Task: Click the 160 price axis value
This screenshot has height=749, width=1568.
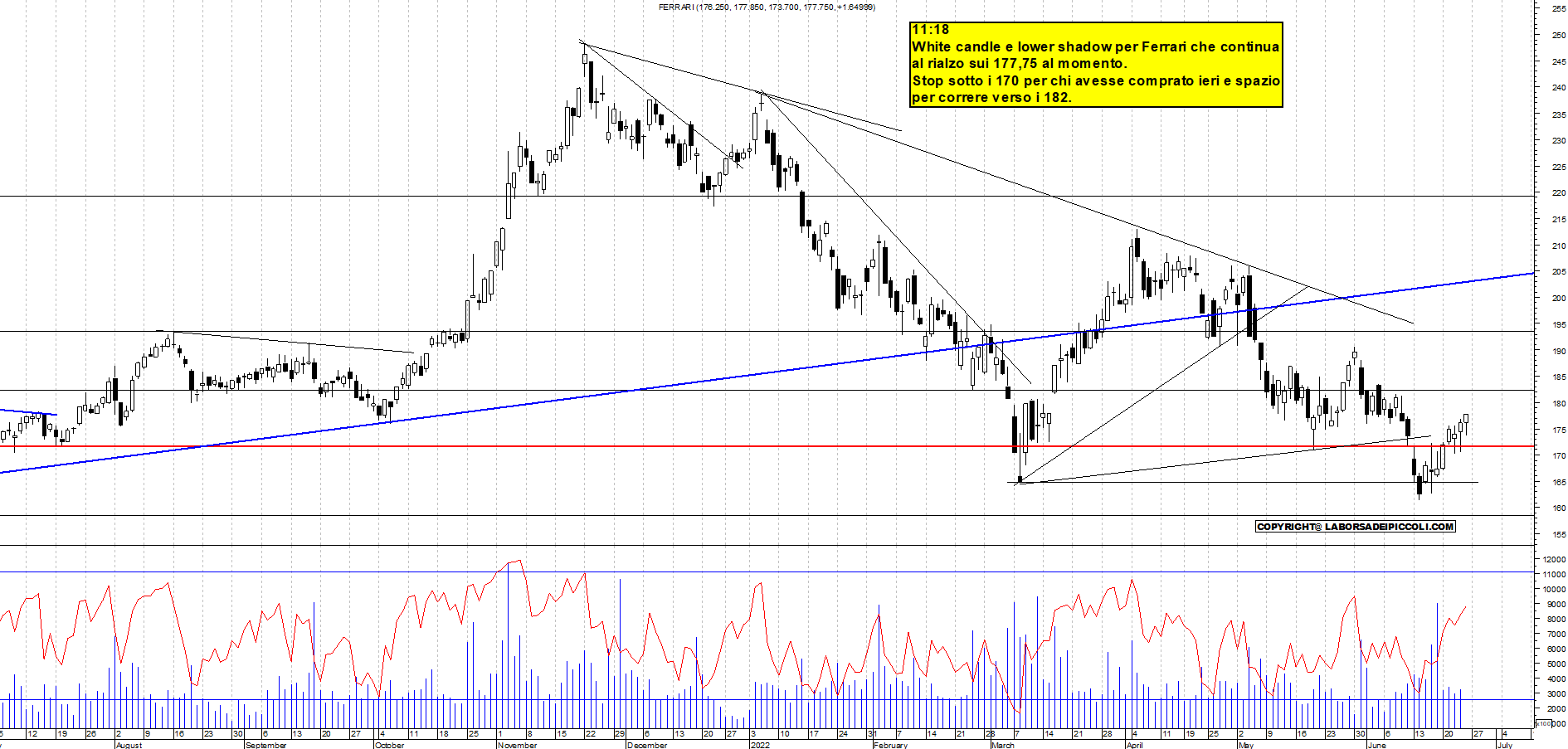Action: tap(1559, 508)
